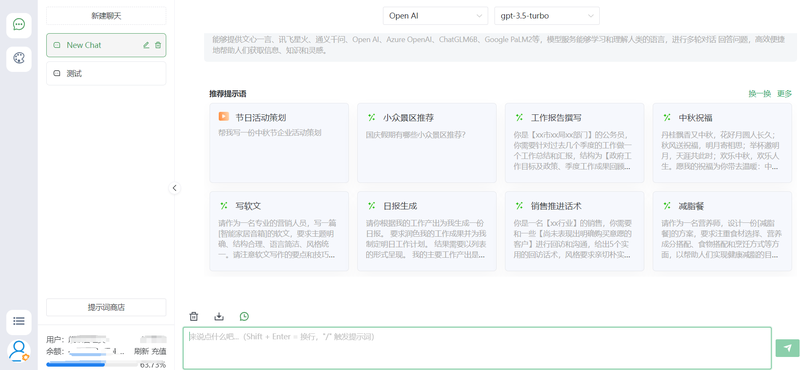The height and width of the screenshot is (370, 800).
Task: Clear conversation with trash icon above input
Action: pyautogui.click(x=193, y=316)
